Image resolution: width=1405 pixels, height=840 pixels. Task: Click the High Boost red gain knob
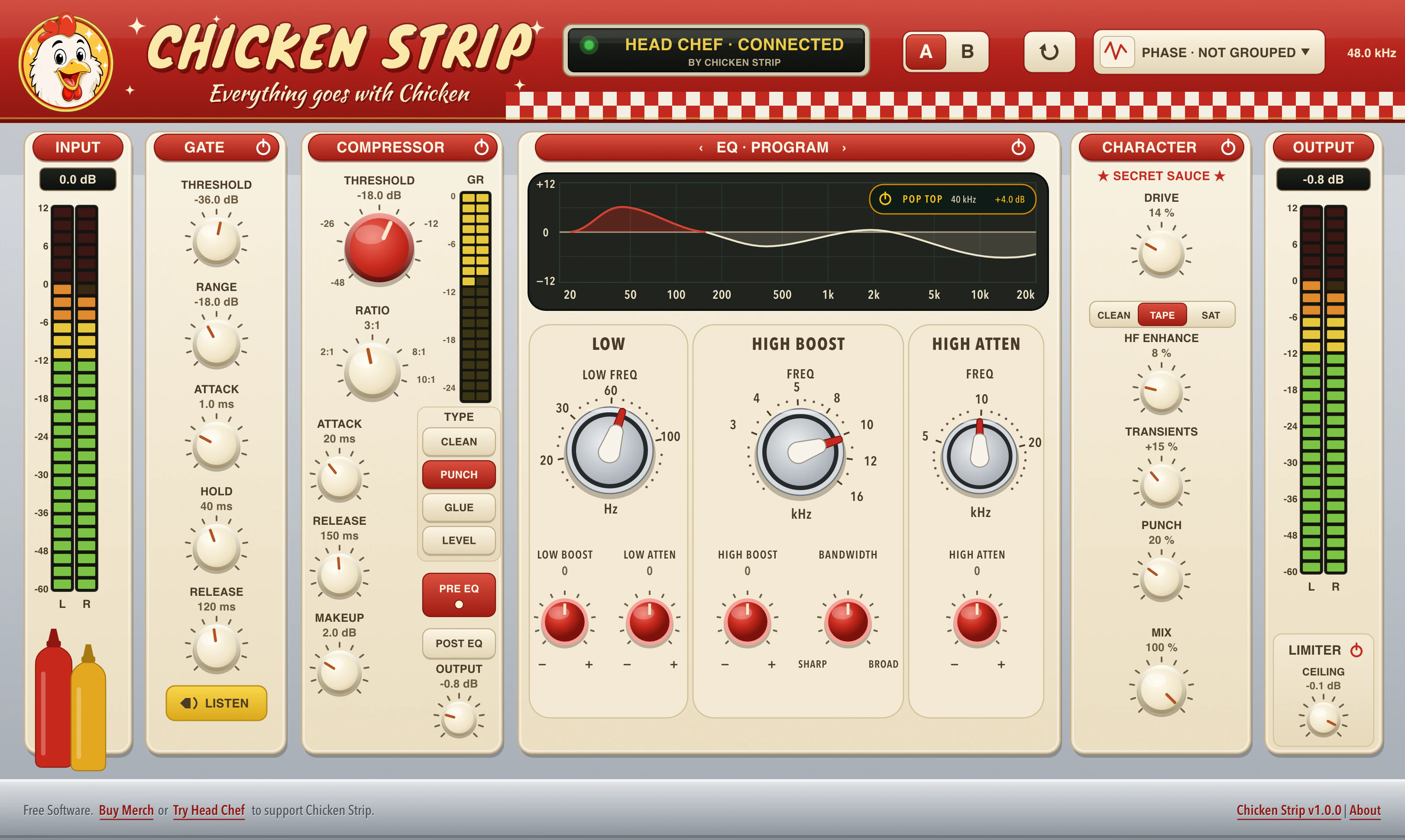pos(747,621)
